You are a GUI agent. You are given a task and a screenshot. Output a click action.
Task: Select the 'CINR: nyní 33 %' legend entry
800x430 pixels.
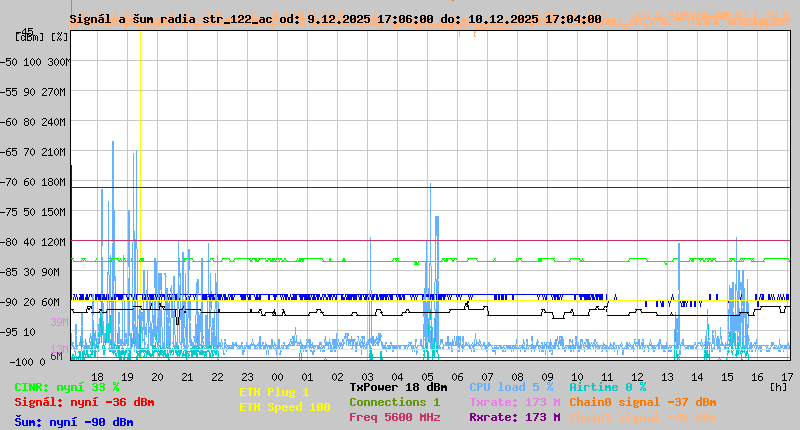click(x=67, y=387)
